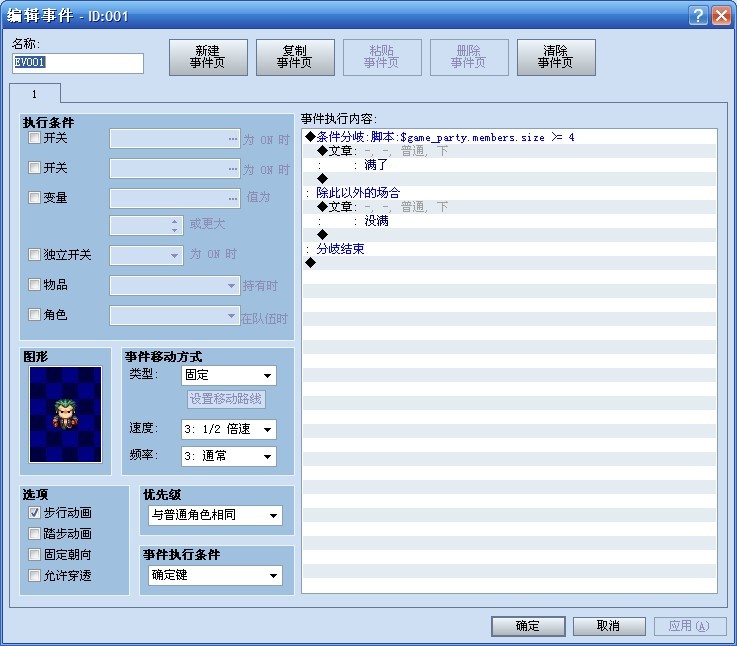The image size is (737, 646).
Task: Open the 优先级 dropdown showing 与普通角色相同
Action: (x=215, y=515)
